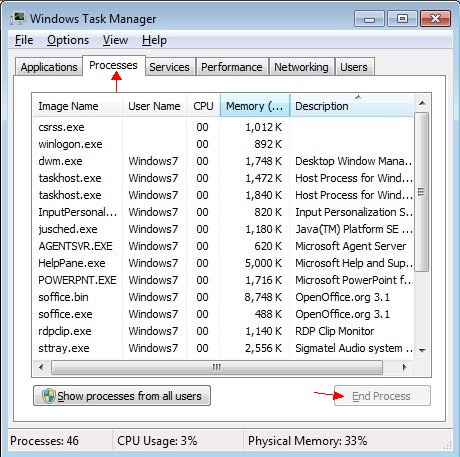Click Show processes from all users button
The height and width of the screenshot is (457, 460).
[122, 396]
